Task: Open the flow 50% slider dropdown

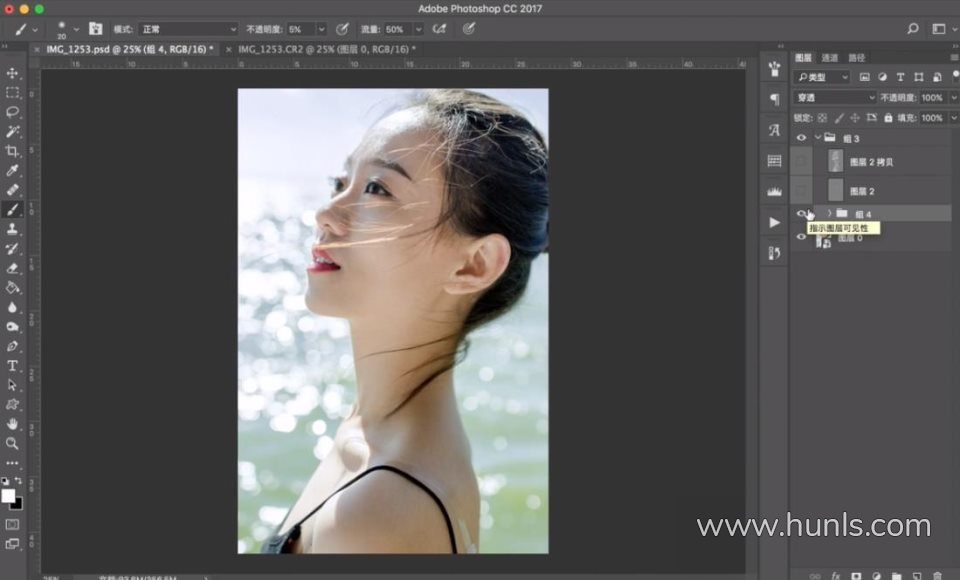Action: [418, 29]
